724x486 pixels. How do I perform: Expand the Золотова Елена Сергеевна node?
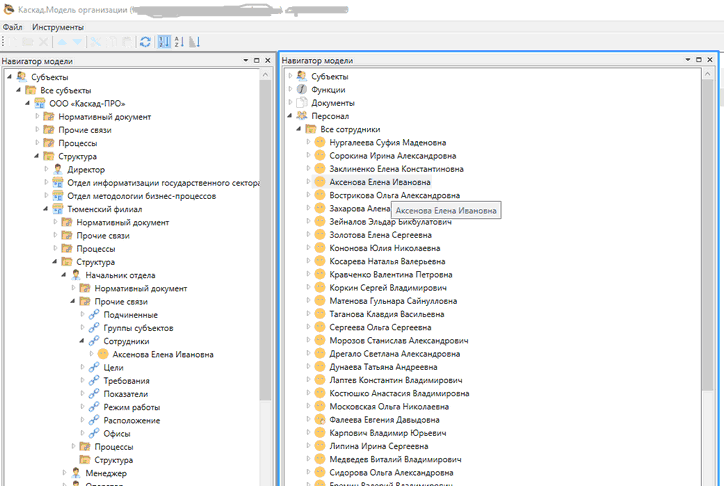pyautogui.click(x=308, y=234)
